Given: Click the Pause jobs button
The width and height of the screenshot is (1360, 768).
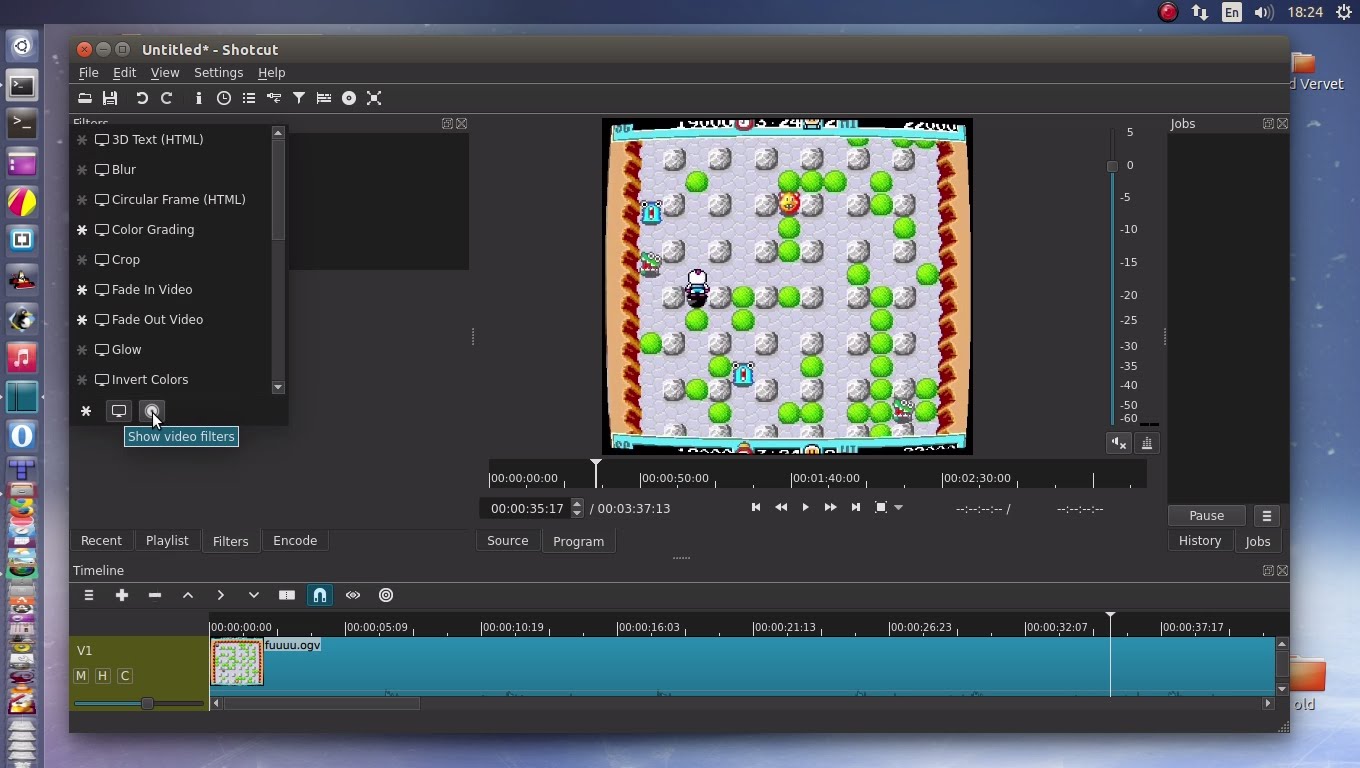Looking at the screenshot, I should [x=1207, y=516].
